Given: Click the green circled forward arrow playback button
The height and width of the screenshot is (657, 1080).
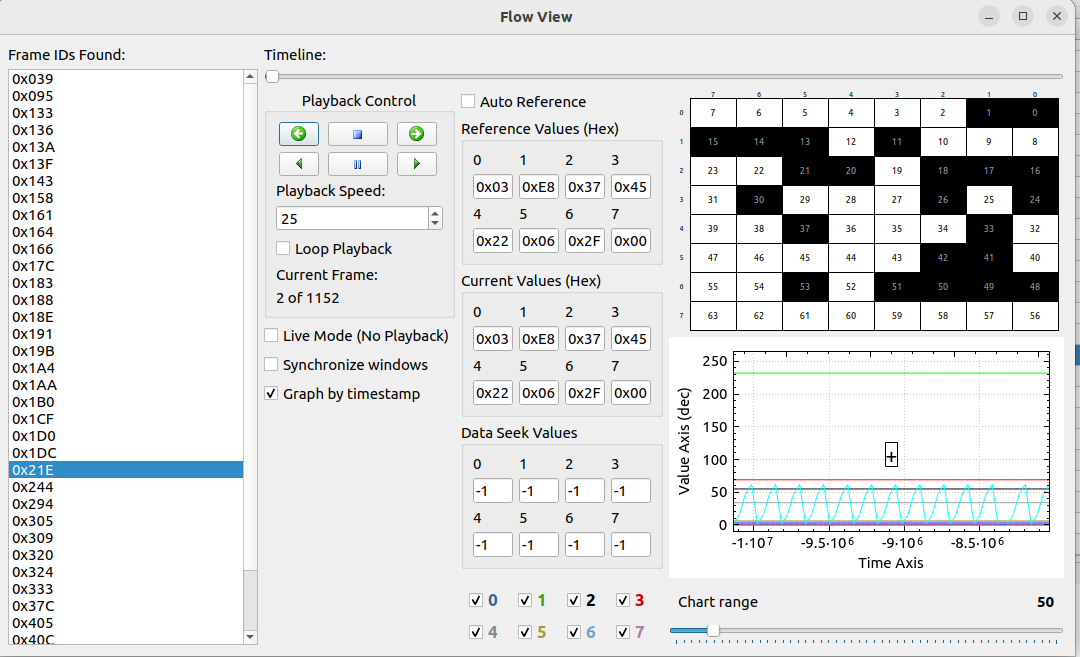Looking at the screenshot, I should tap(416, 134).
